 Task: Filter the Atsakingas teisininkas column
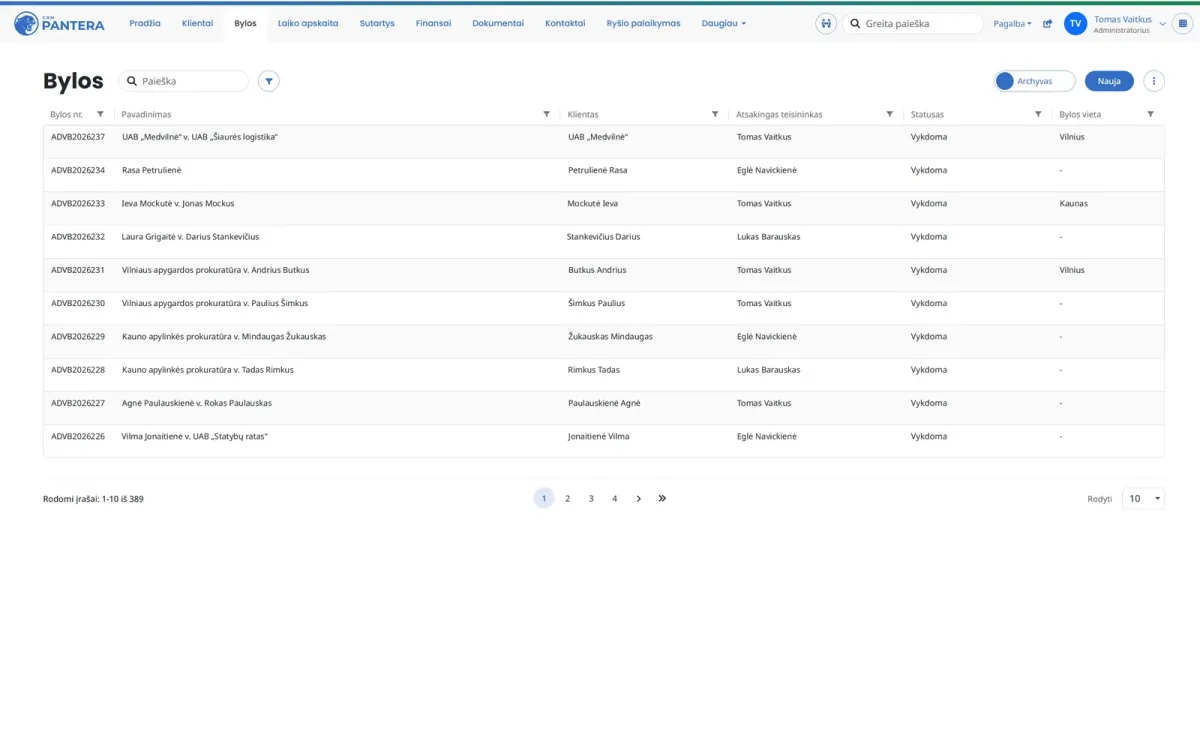[890, 114]
